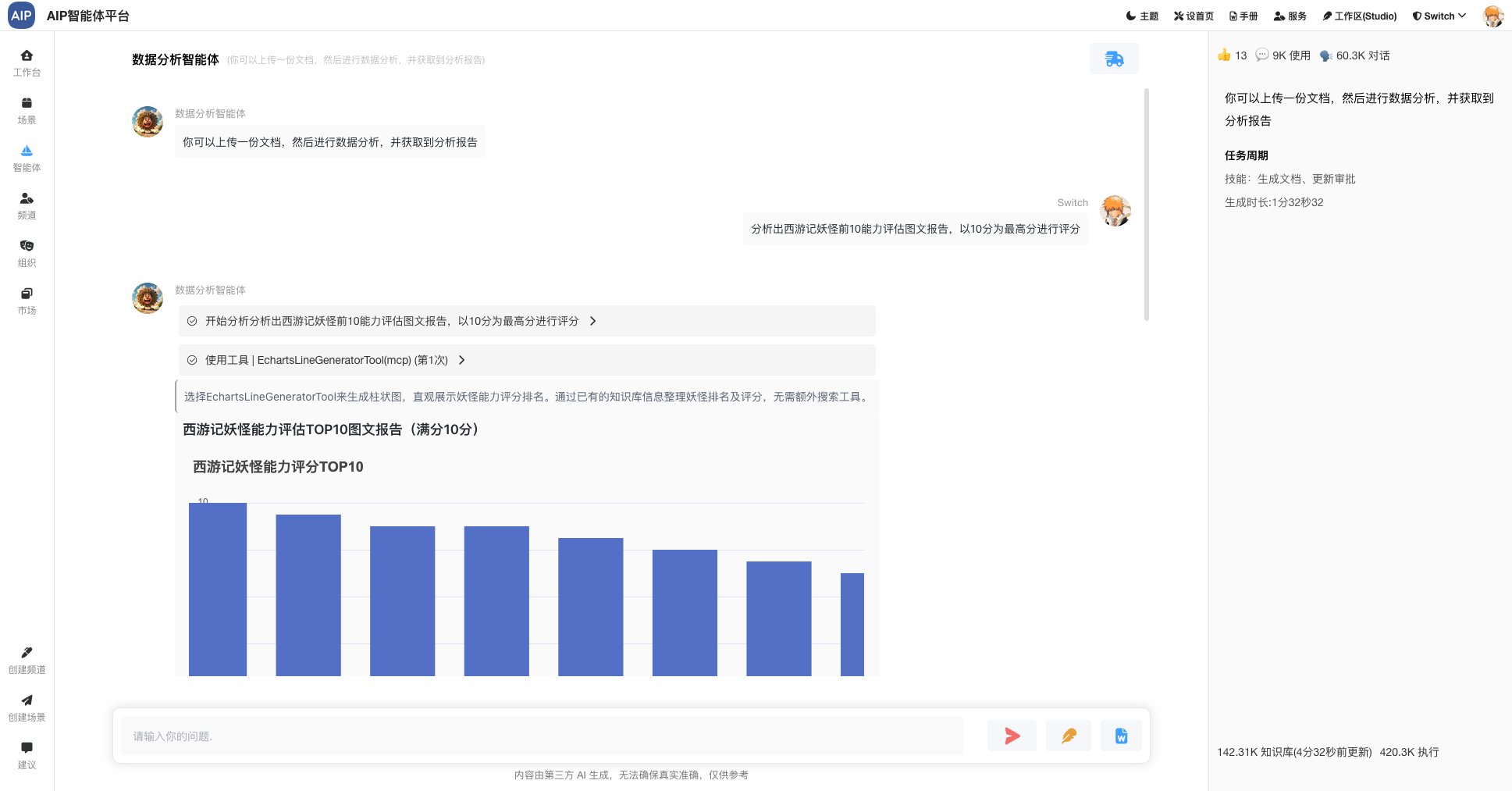Click 设首页 set homepage menu item

(x=1194, y=16)
